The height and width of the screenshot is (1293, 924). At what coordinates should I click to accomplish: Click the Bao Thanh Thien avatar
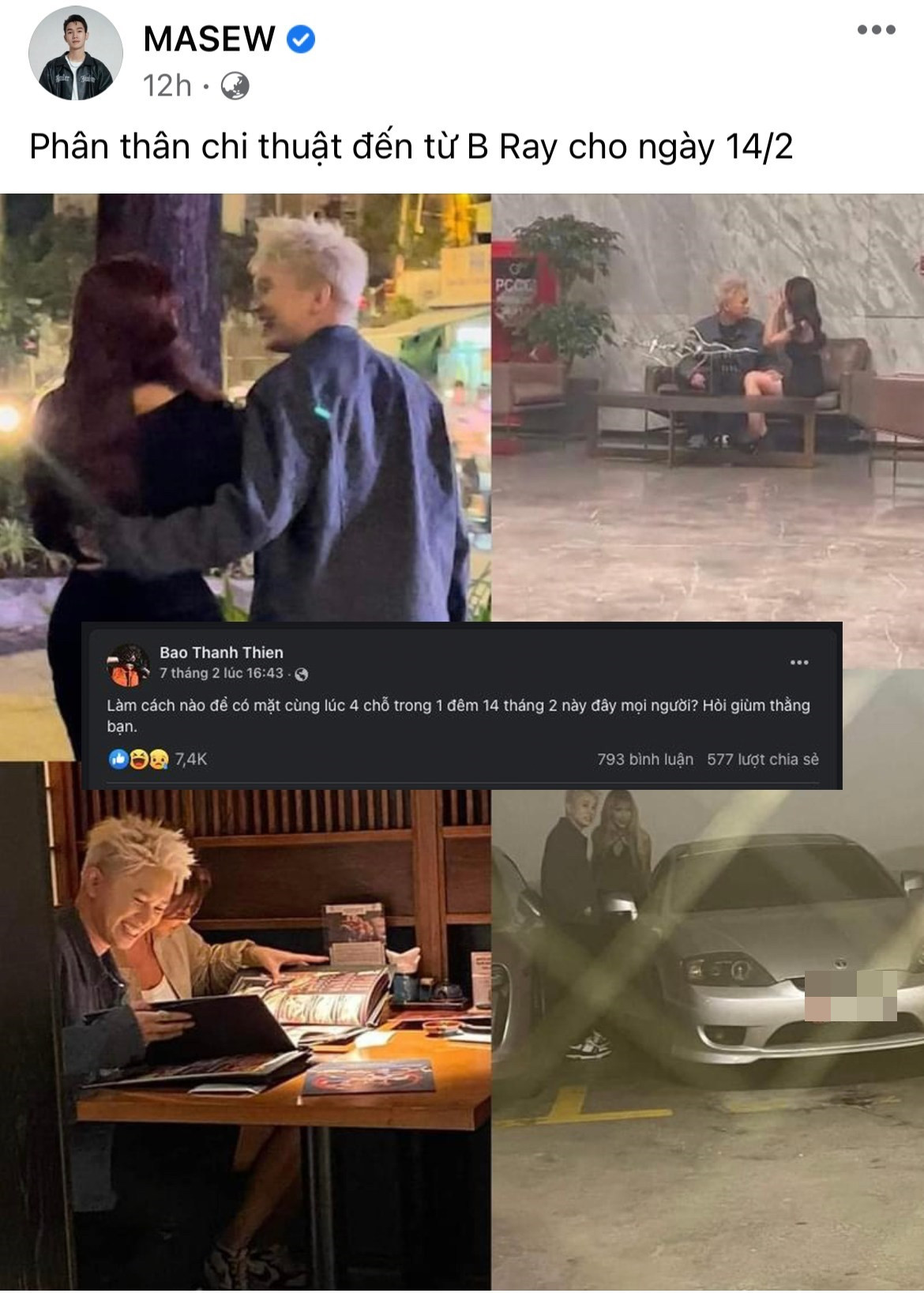tap(128, 664)
